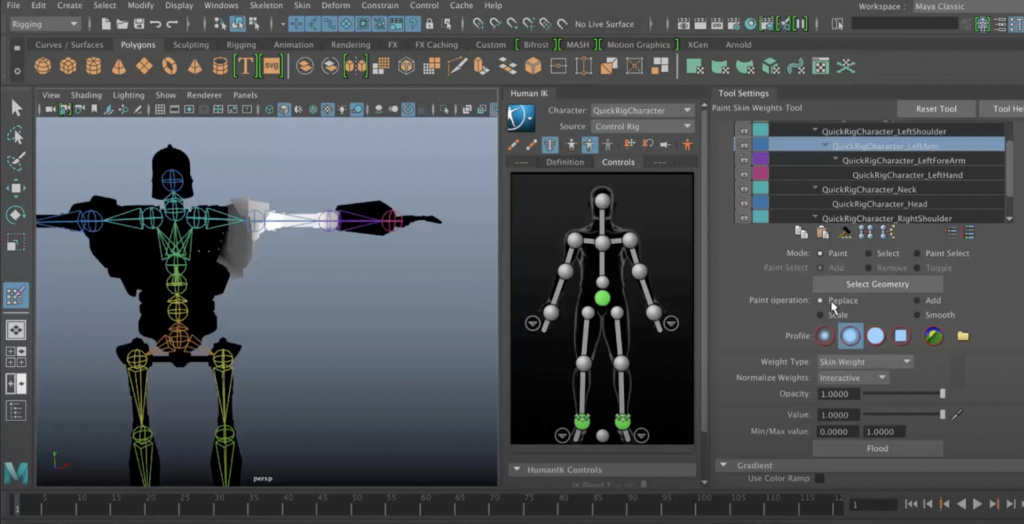The image size is (1024, 524).
Task: Click the copy weights icon below influence list
Action: coord(801,231)
